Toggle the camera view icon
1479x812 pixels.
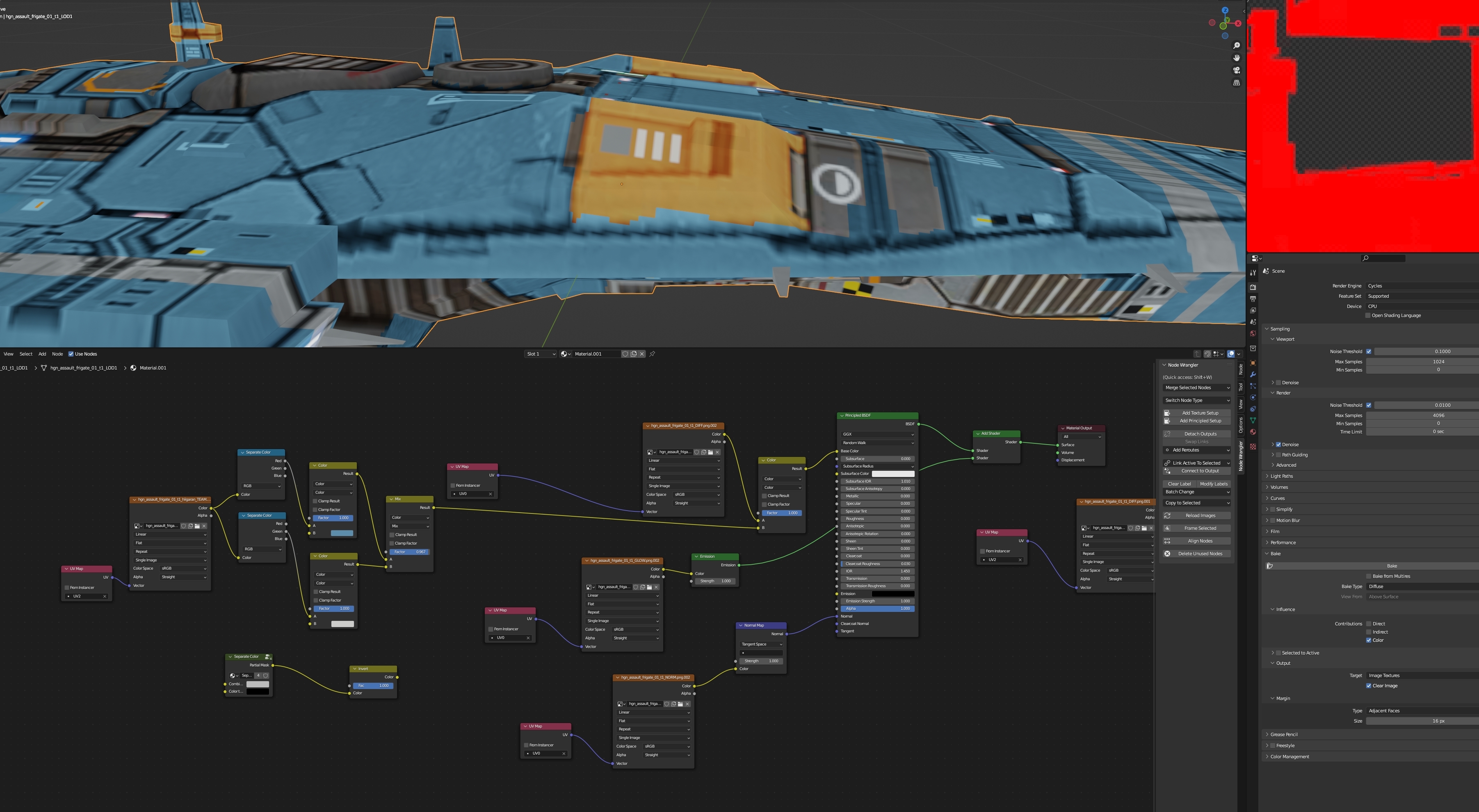[1236, 70]
